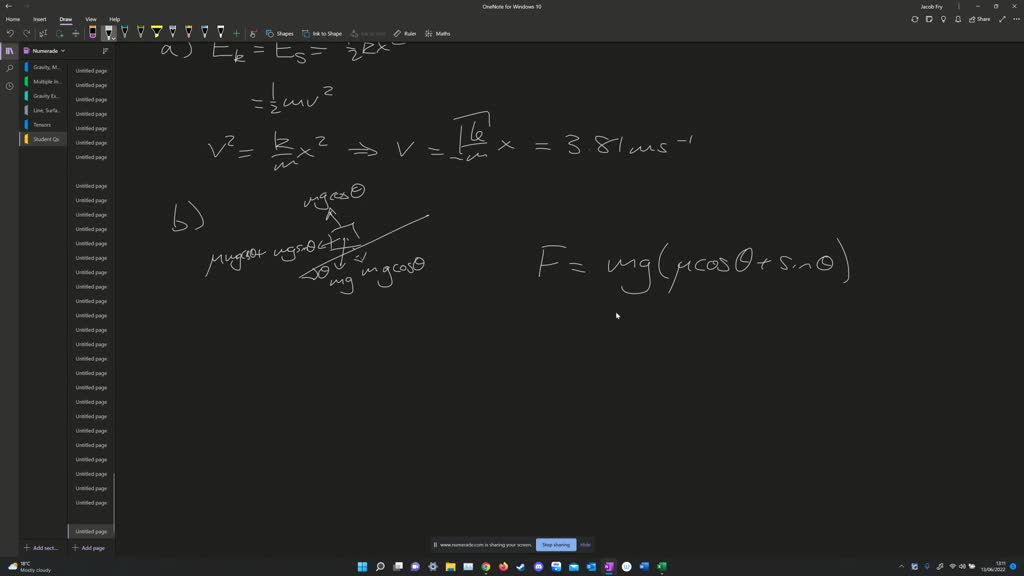
Task: Open File Explorer from taskbar
Action: 451,566
